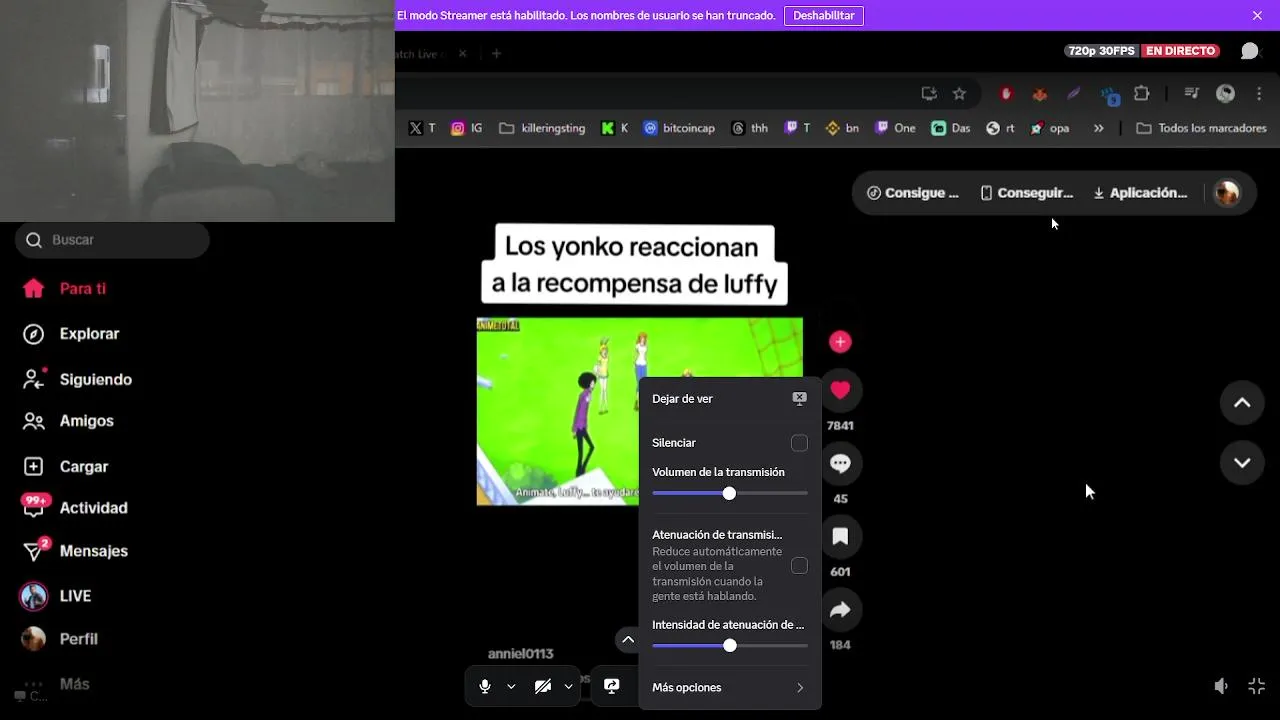Toggle Atenuación de transmisión checkbox

pyautogui.click(x=799, y=566)
